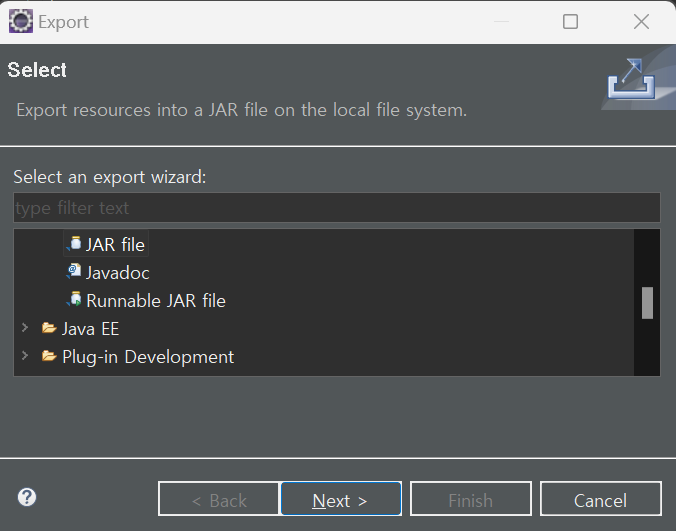Open help via the question mark icon
This screenshot has width=676, height=531.
(27, 497)
